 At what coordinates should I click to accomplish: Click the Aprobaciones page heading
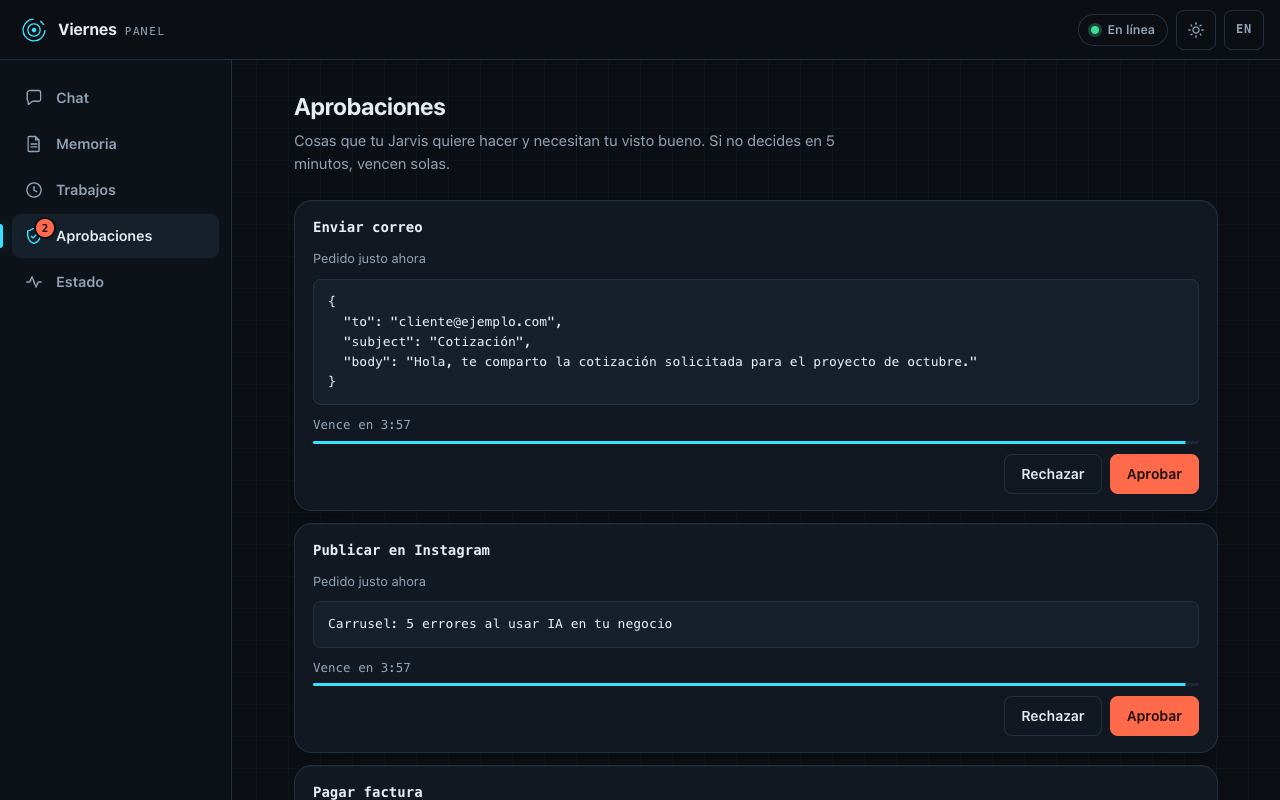coord(370,107)
